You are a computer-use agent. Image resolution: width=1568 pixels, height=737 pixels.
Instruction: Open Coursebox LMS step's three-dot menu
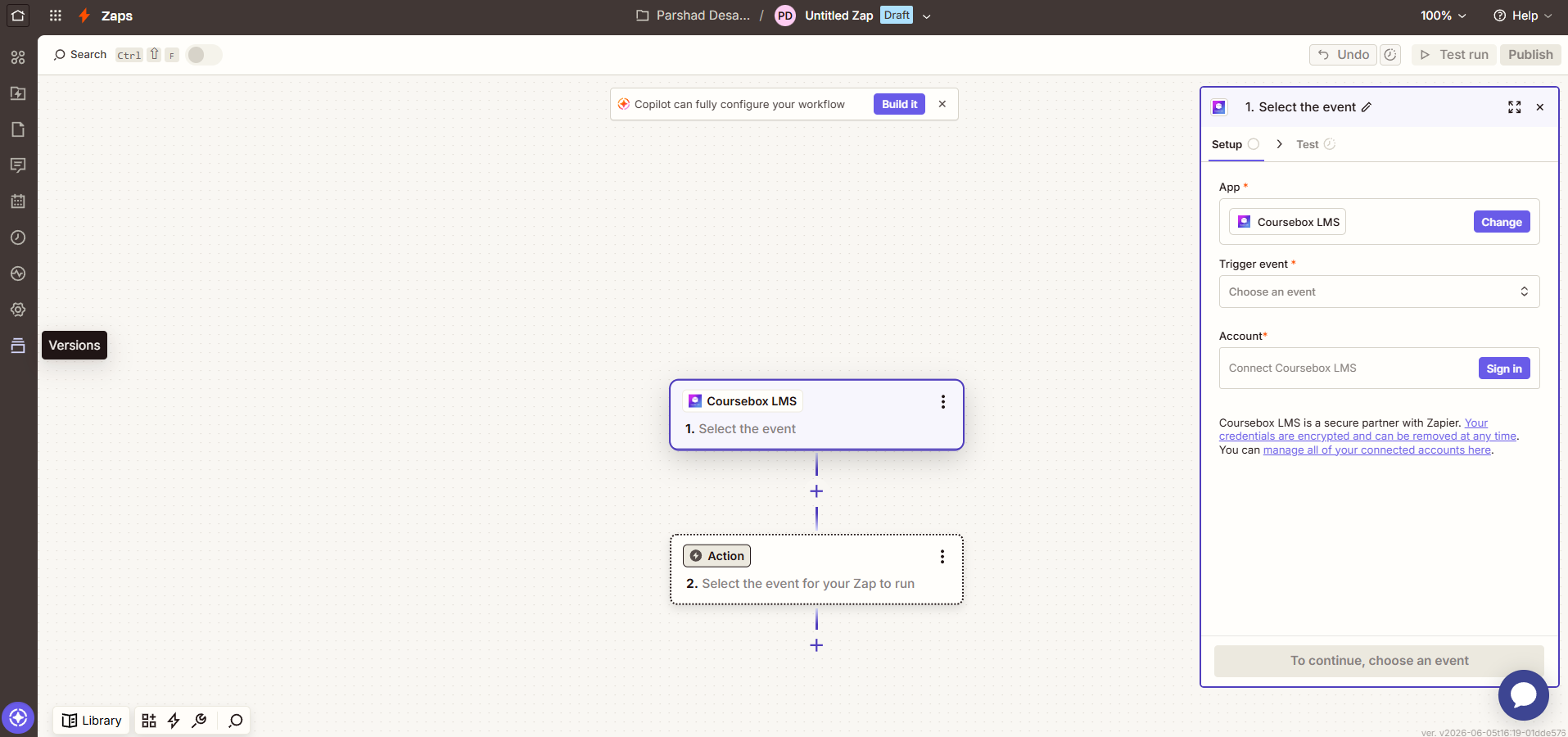pos(943,401)
